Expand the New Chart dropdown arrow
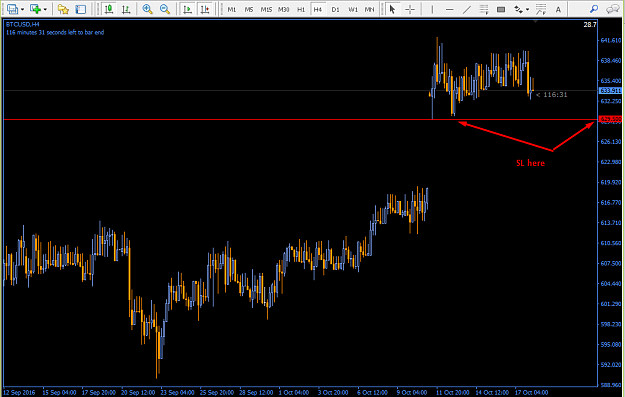The width and height of the screenshot is (625, 397). tap(45, 9)
